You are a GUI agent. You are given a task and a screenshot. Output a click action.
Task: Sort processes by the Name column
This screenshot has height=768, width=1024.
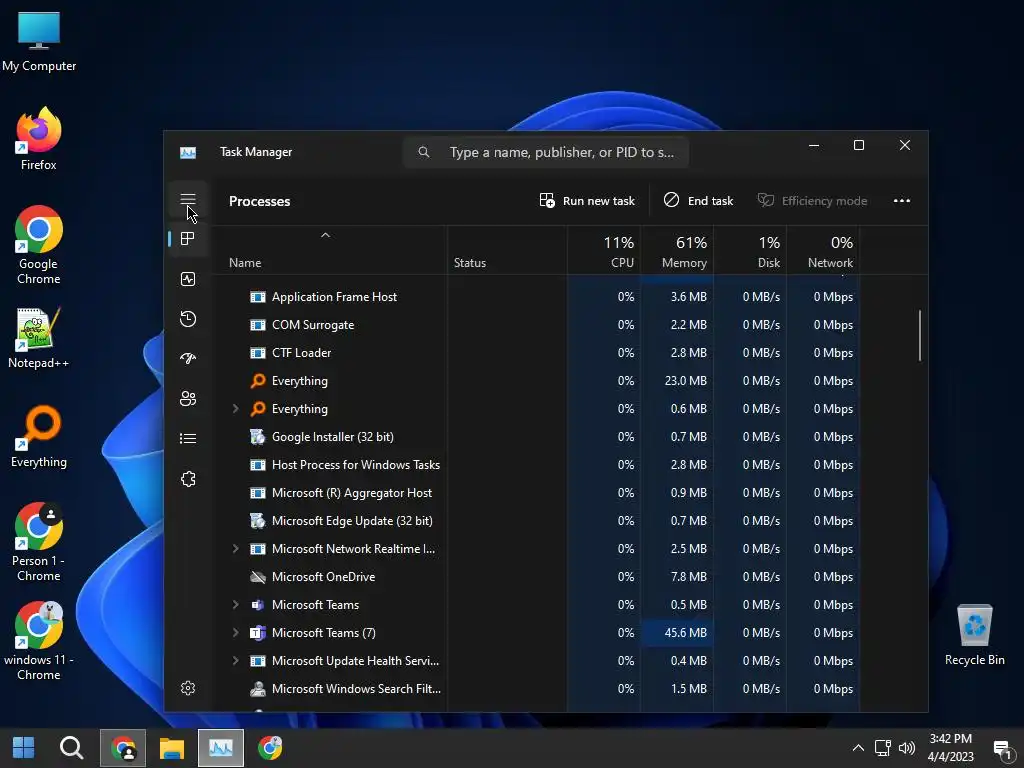coord(330,251)
